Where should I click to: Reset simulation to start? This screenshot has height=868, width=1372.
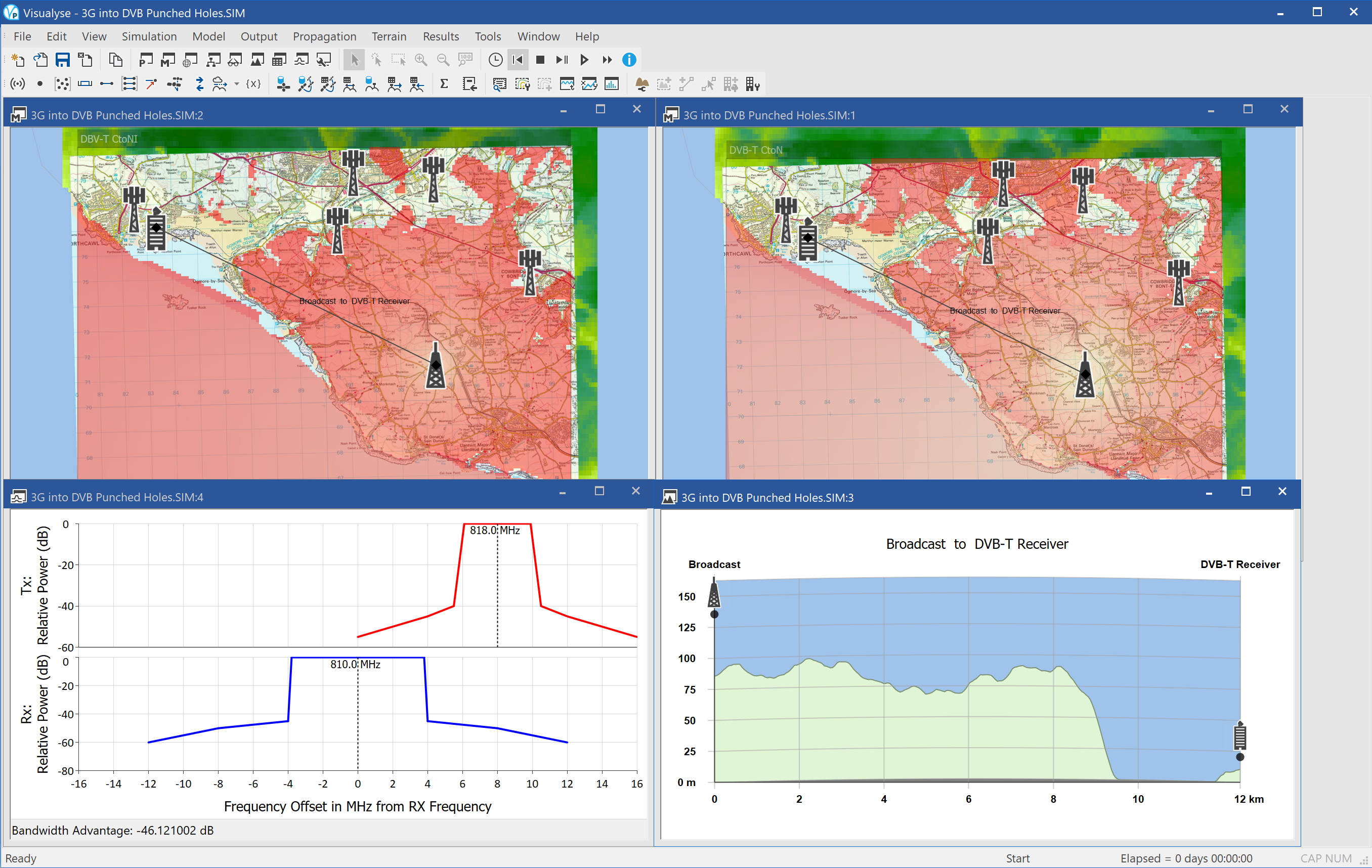click(x=518, y=60)
